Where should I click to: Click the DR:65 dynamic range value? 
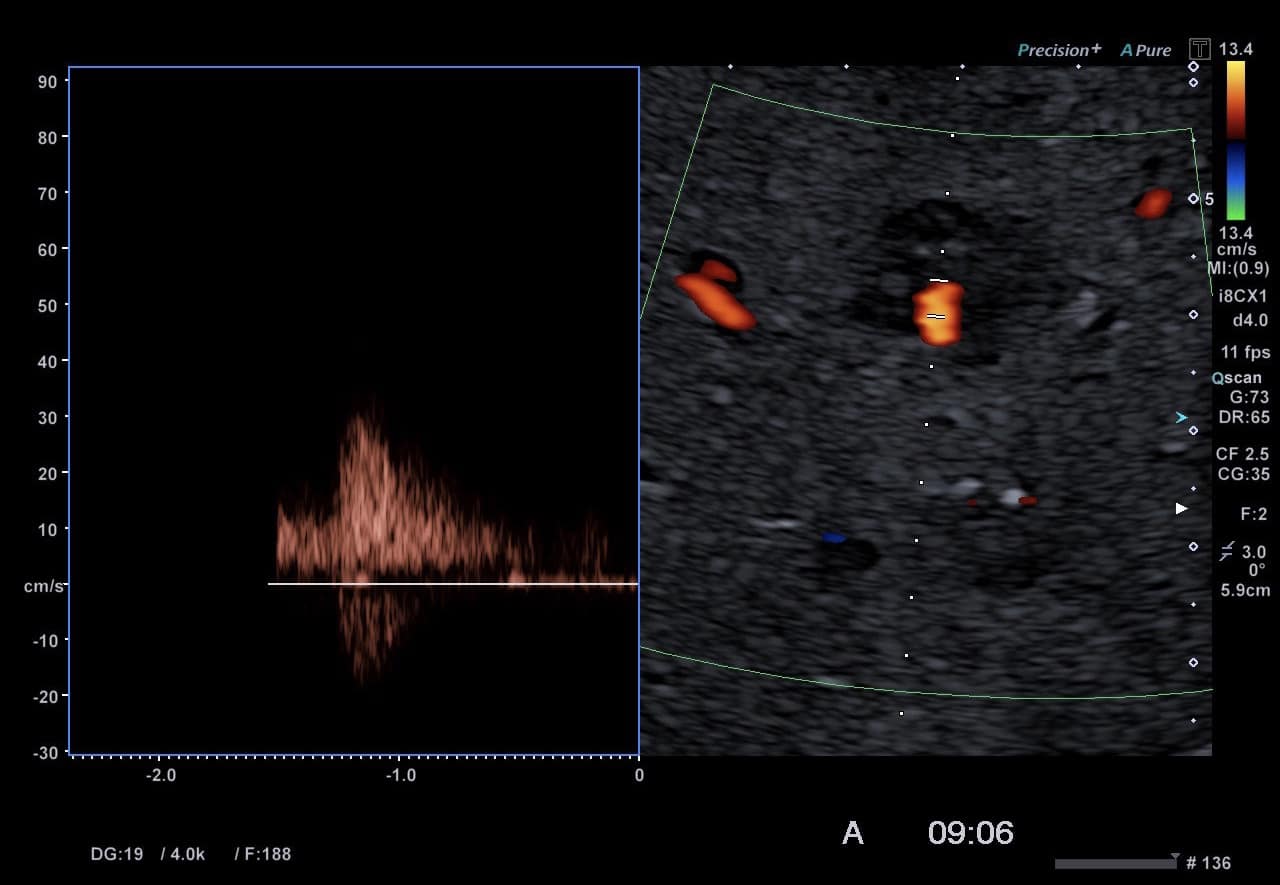tap(1244, 417)
